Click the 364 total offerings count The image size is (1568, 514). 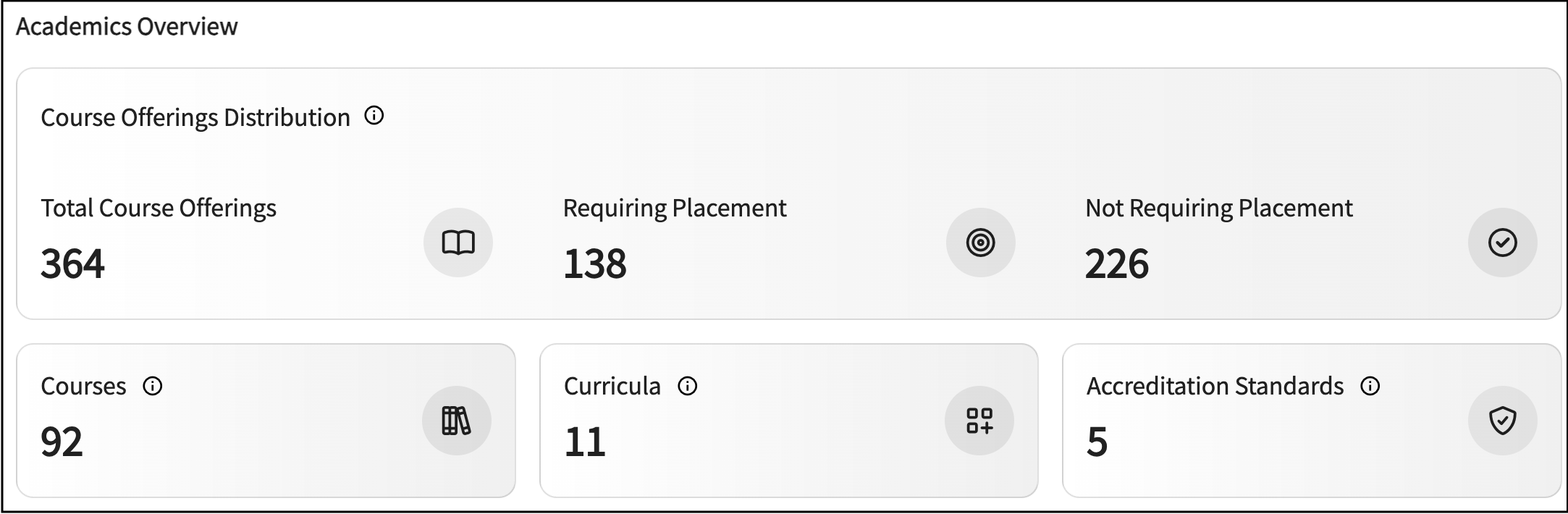pos(72,264)
